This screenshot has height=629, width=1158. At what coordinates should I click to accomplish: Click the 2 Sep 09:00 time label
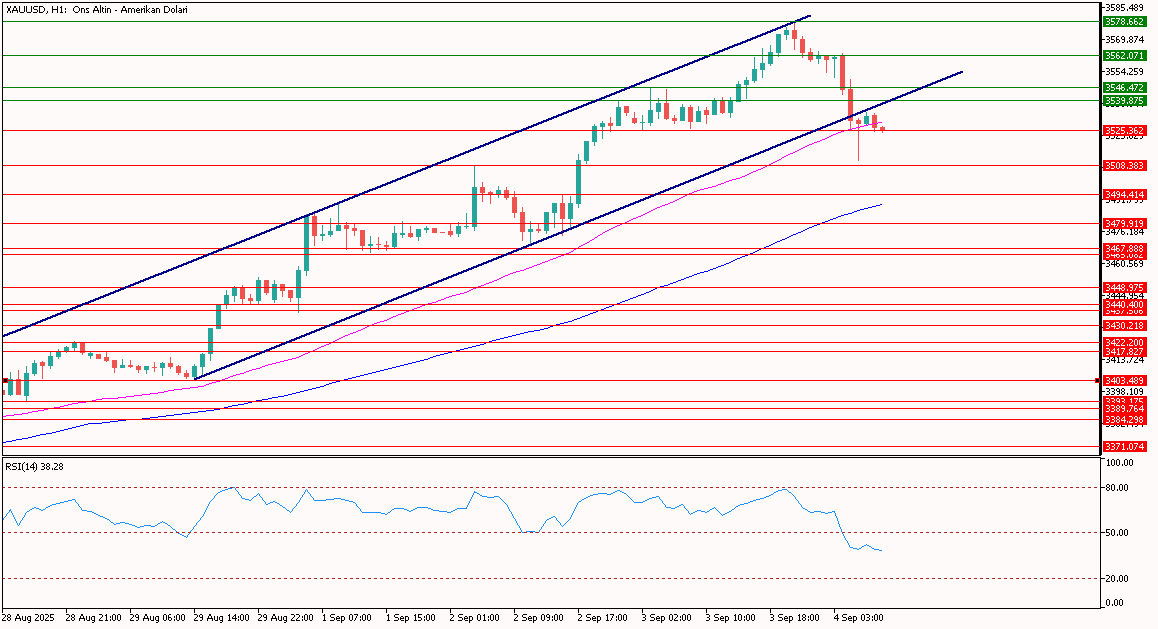(x=540, y=617)
